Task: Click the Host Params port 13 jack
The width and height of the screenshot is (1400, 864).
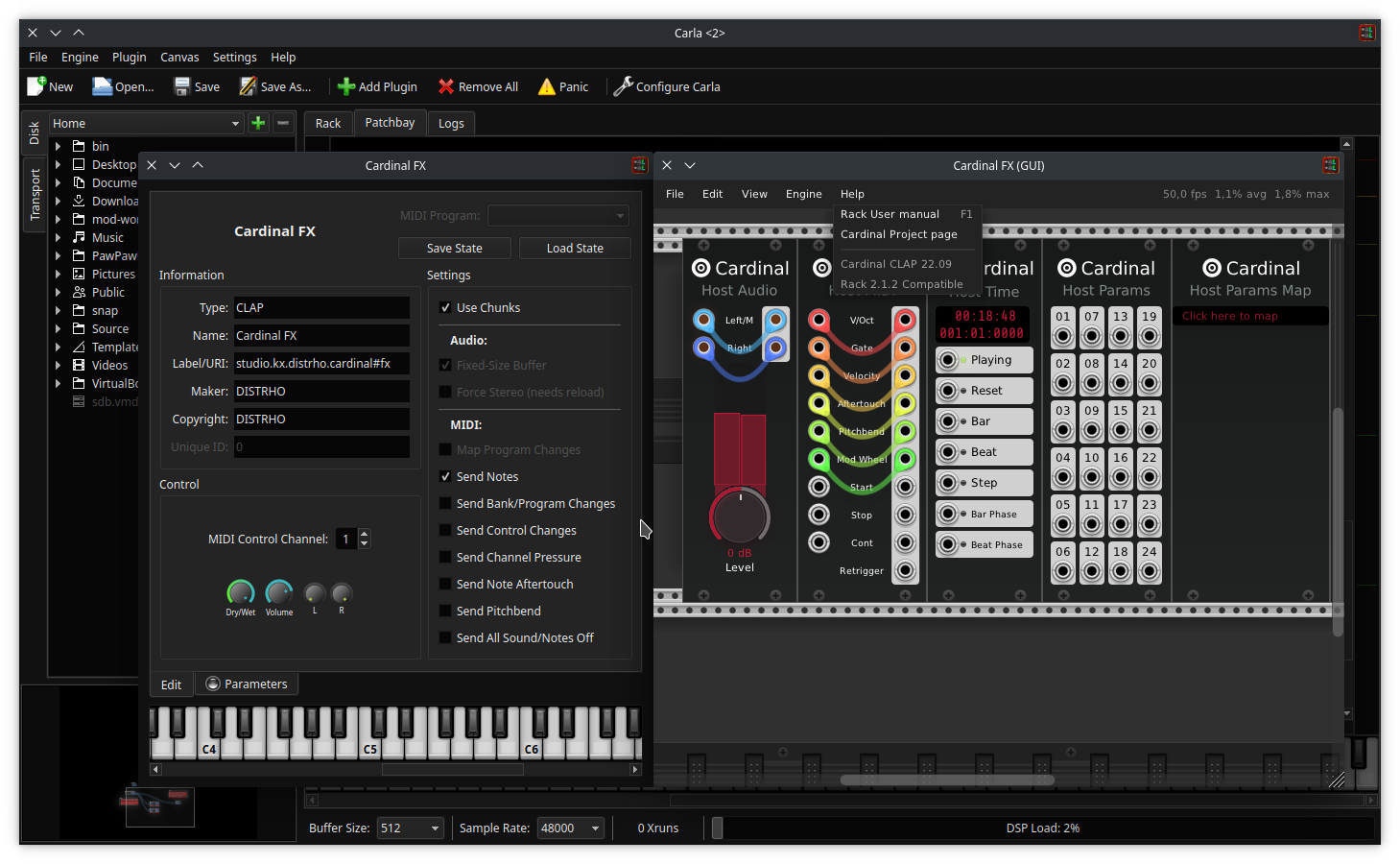Action: [1120, 337]
